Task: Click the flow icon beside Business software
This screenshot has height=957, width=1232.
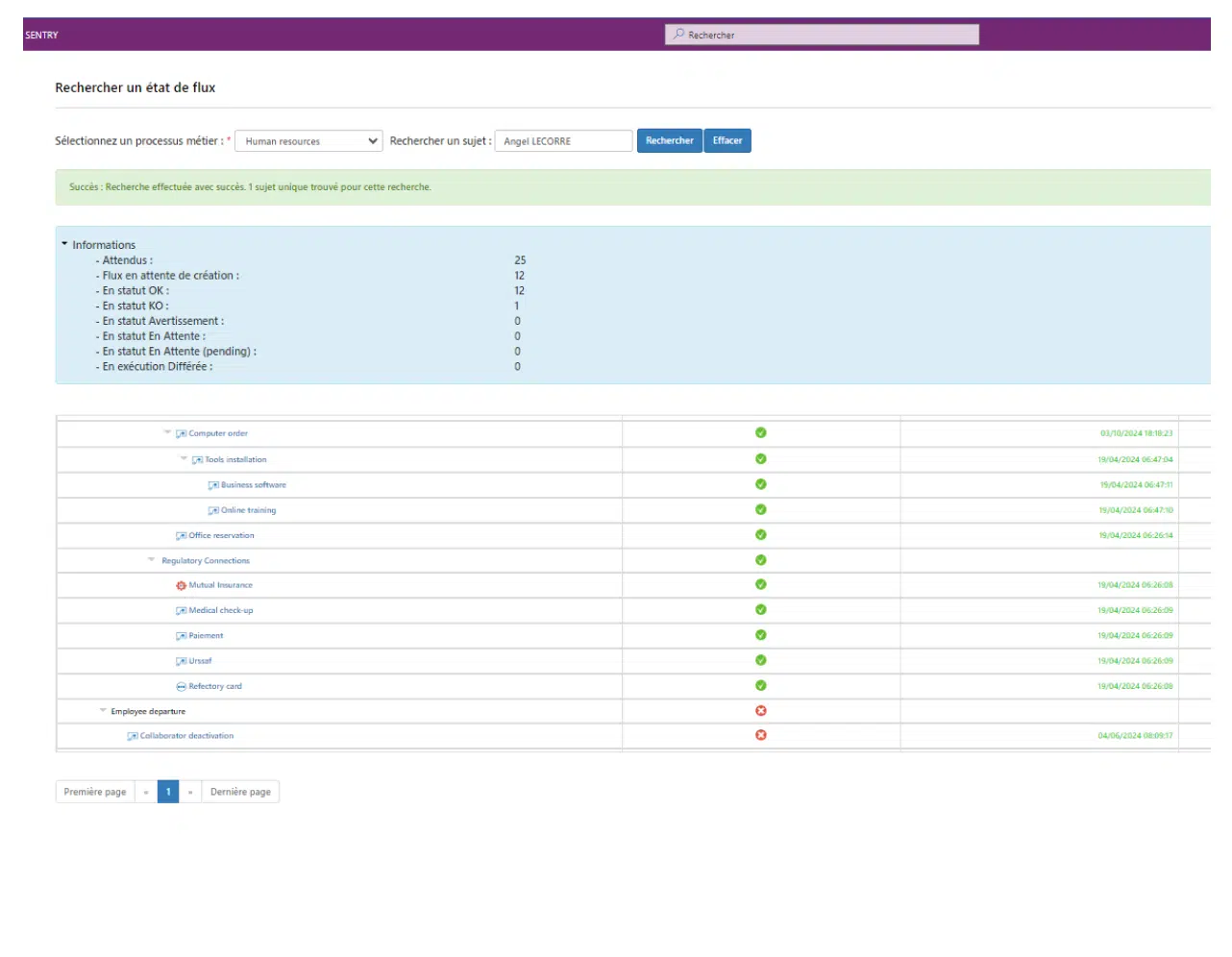Action: (x=213, y=485)
